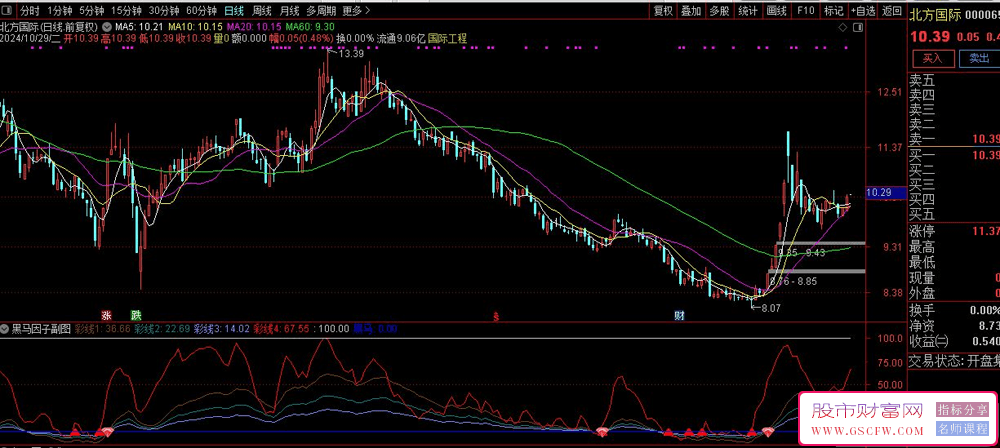Click the 返回 back button
The height and width of the screenshot is (448, 1000).
[892, 11]
